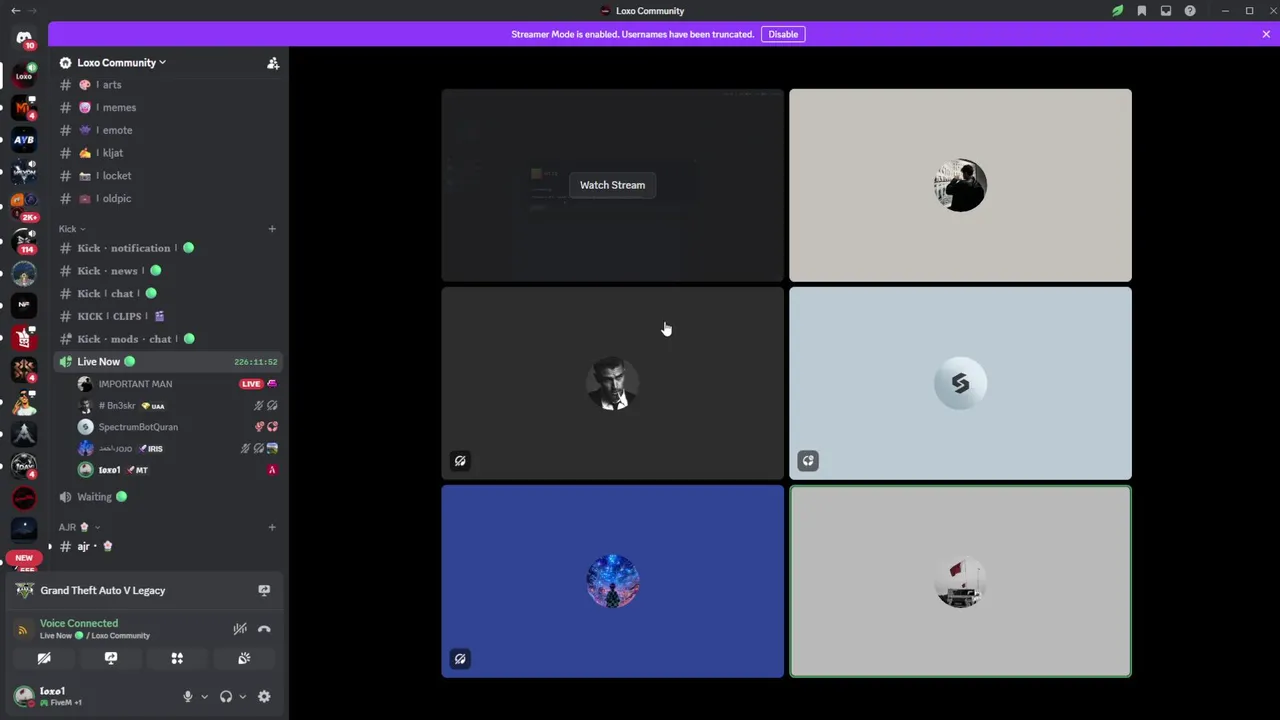Mute the microphone

click(187, 697)
